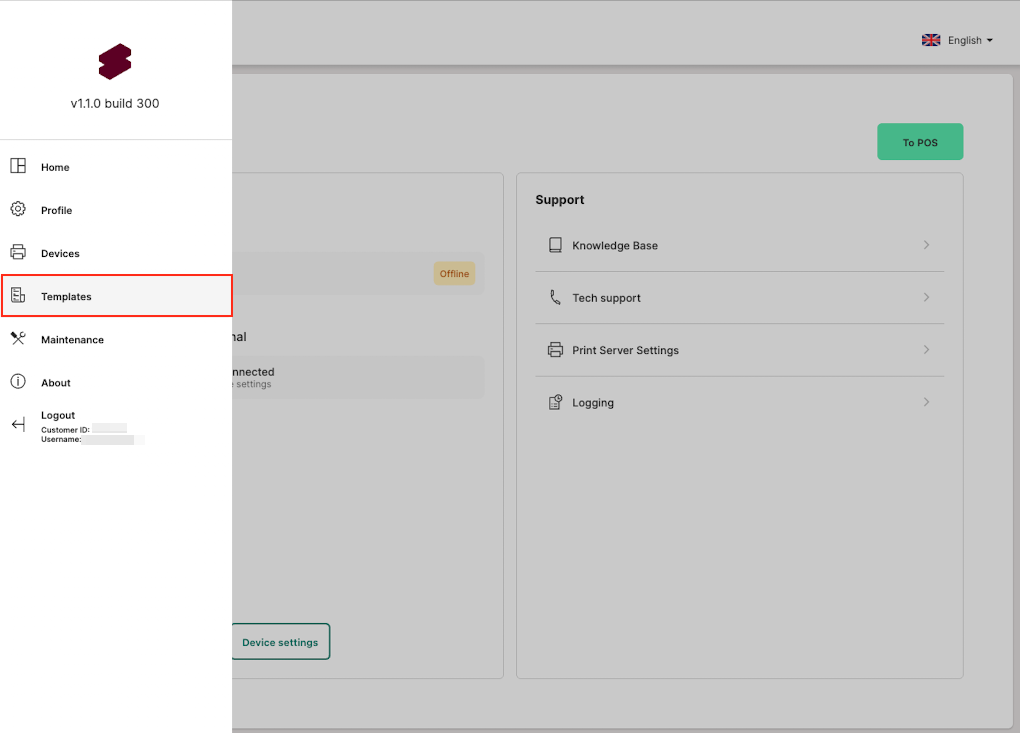Select Maintenance menu item
This screenshot has width=1020, height=733.
(x=72, y=339)
